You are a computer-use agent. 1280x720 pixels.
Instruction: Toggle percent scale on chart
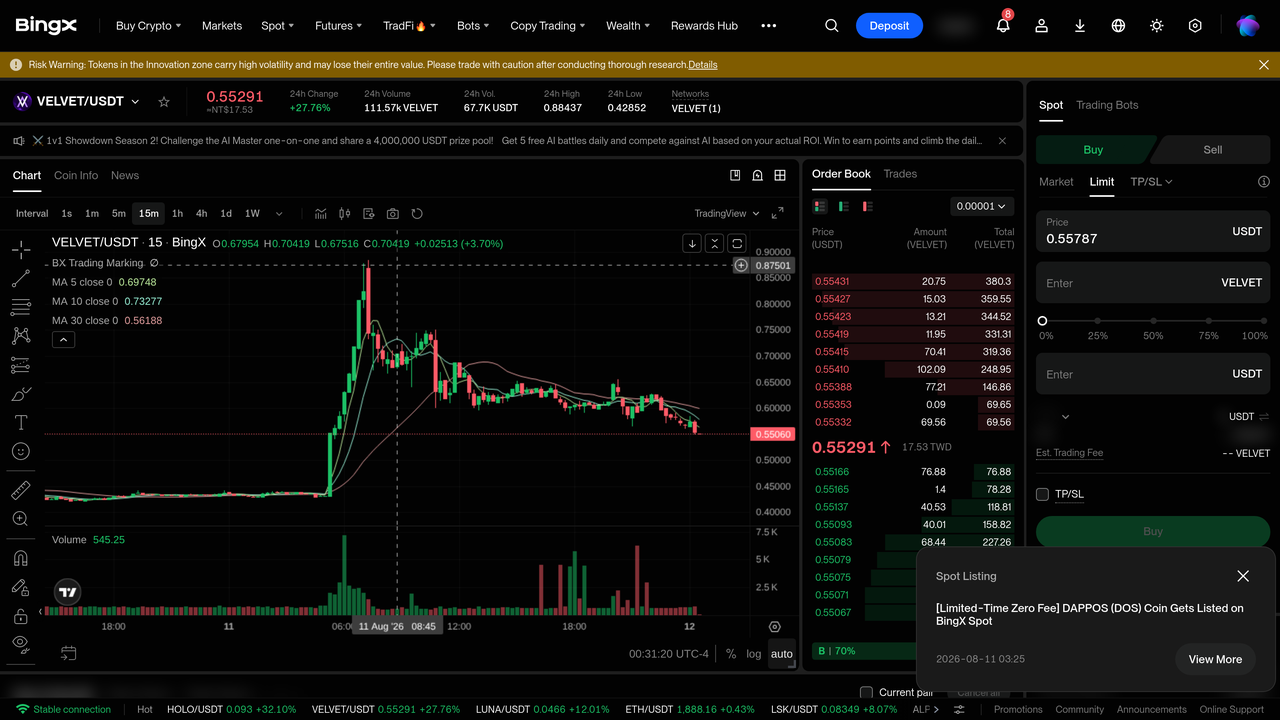click(731, 654)
